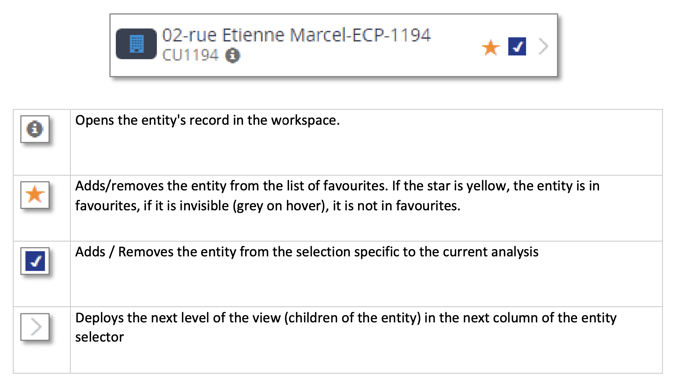Click "Opens the entity's record in the workspace" text
688x388 pixels.
pos(207,120)
